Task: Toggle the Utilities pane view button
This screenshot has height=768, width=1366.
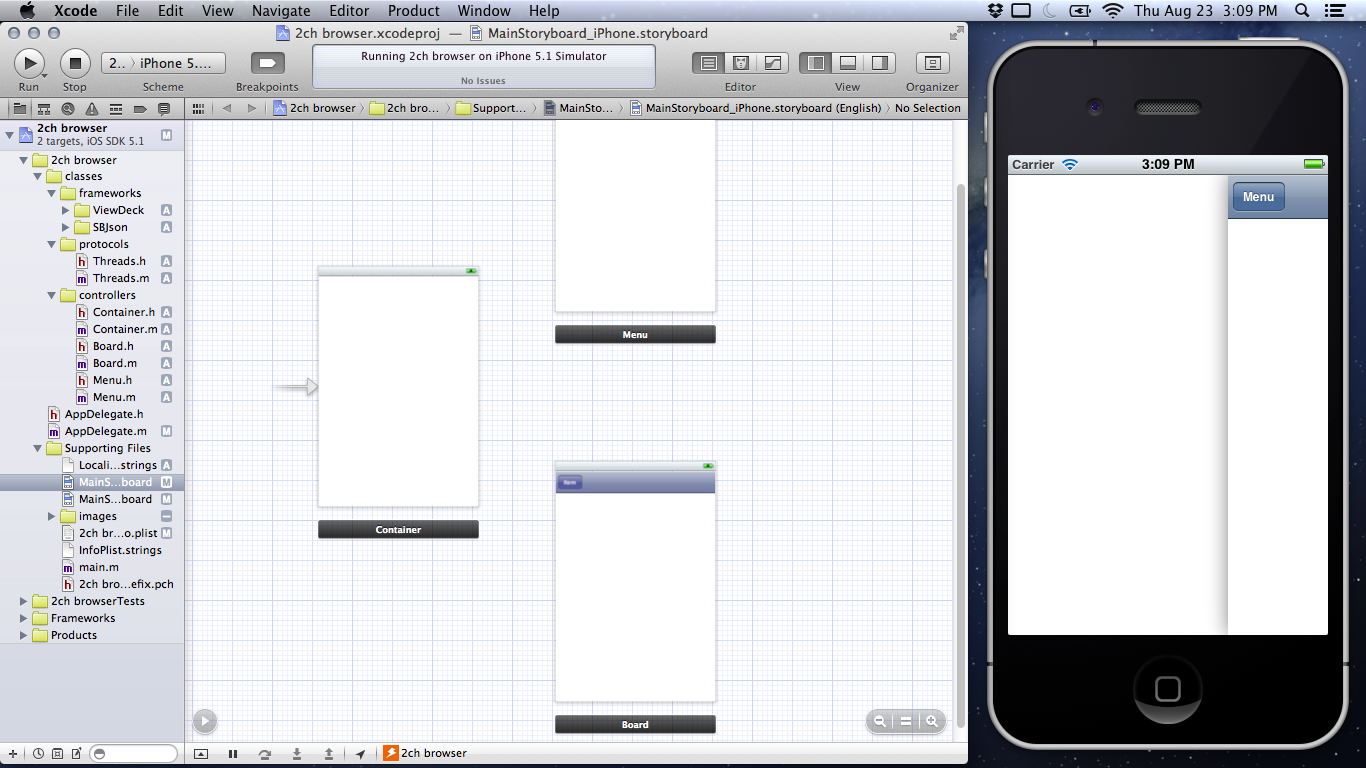Action: (880, 63)
